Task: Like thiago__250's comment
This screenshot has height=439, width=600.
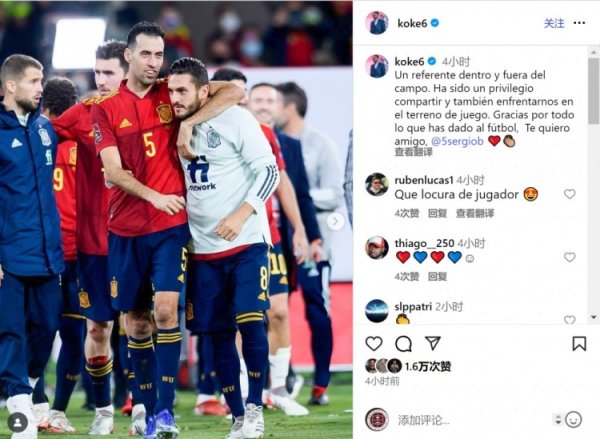Action: coord(569,257)
